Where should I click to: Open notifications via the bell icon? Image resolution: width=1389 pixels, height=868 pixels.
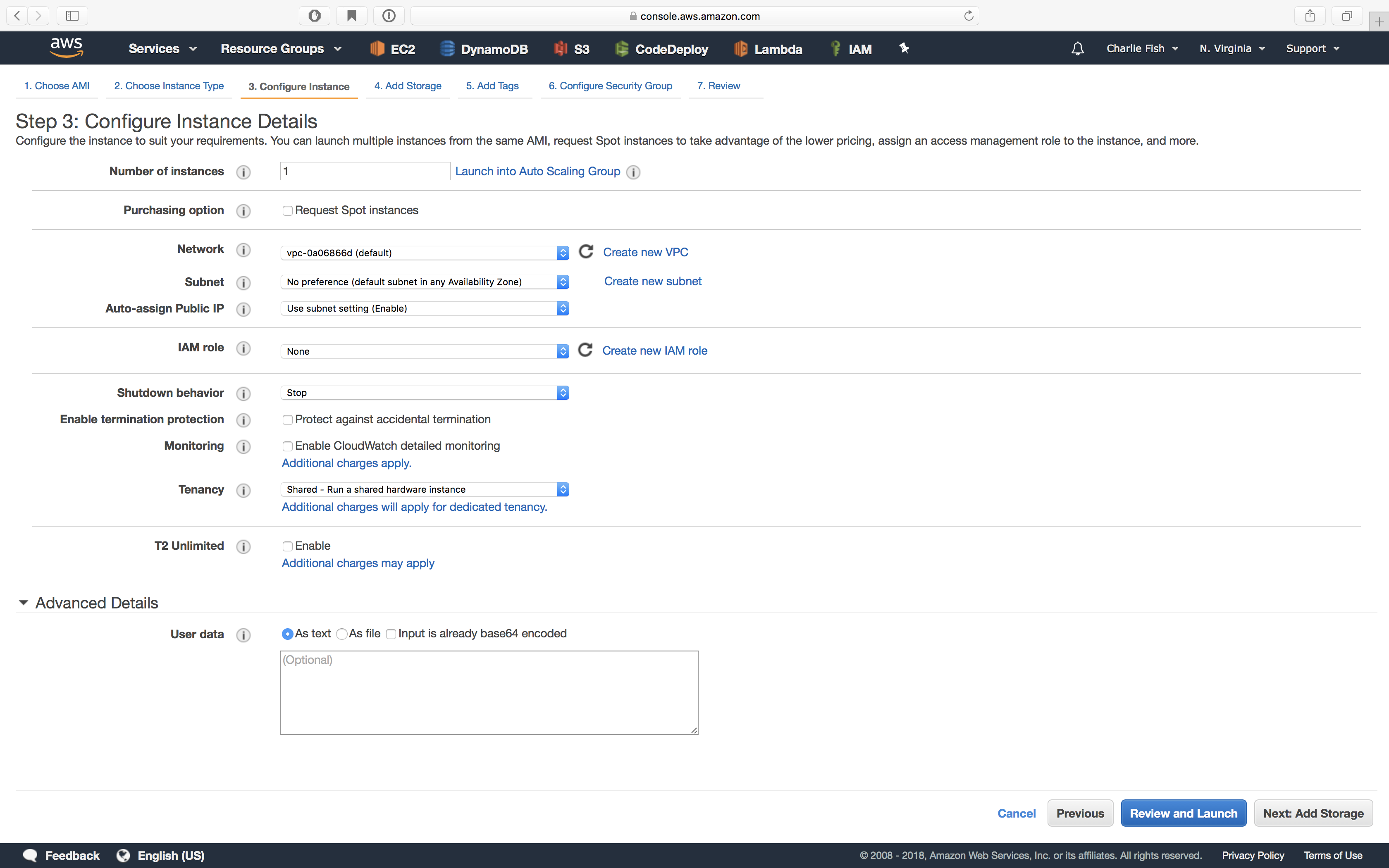(x=1077, y=48)
